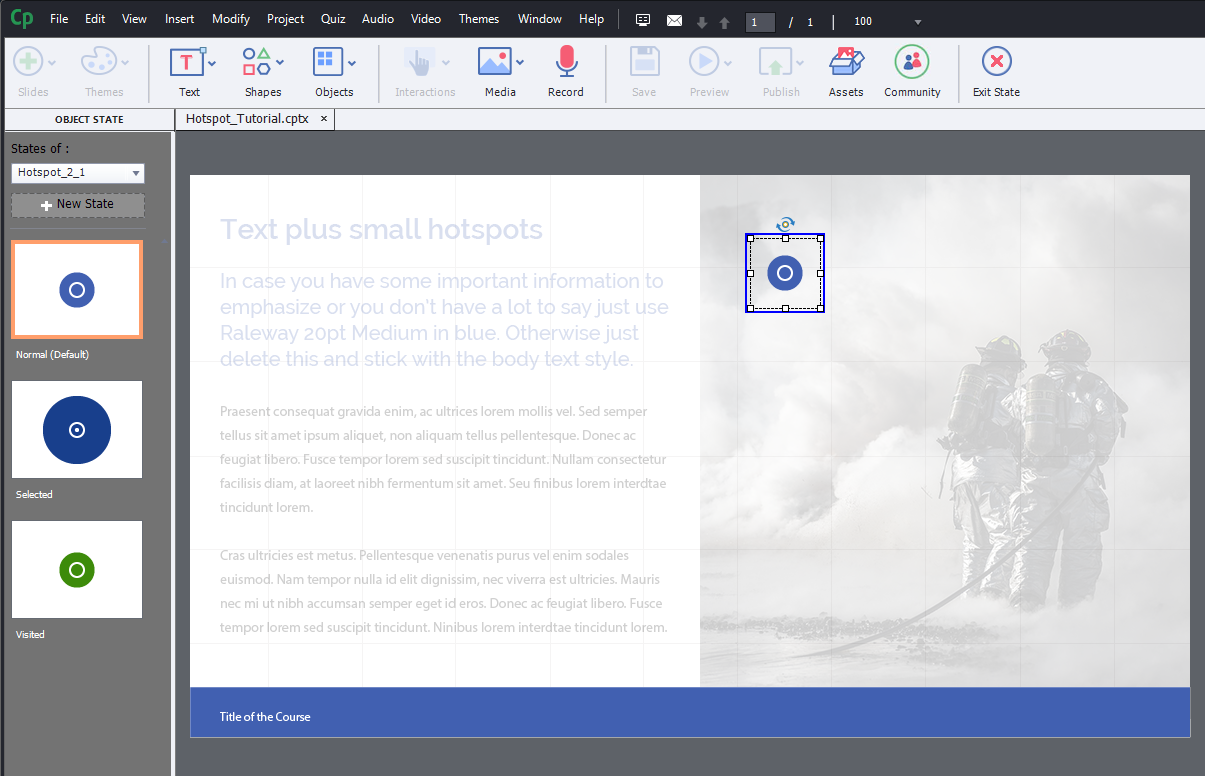Image resolution: width=1205 pixels, height=776 pixels.
Task: Expand the zoom level dropdown arrow
Action: click(918, 22)
